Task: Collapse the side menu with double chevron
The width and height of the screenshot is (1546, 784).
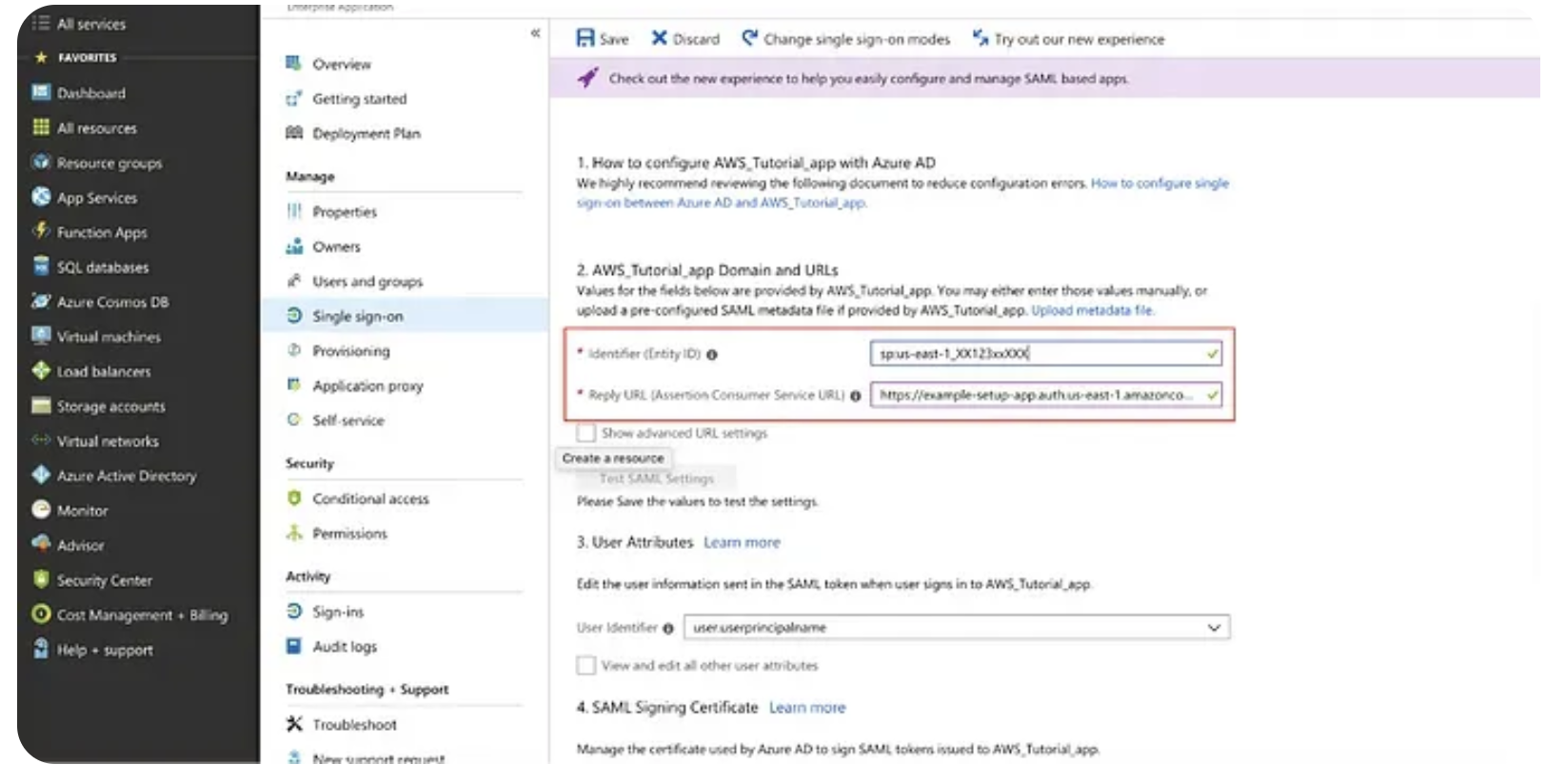Action: pyautogui.click(x=535, y=33)
